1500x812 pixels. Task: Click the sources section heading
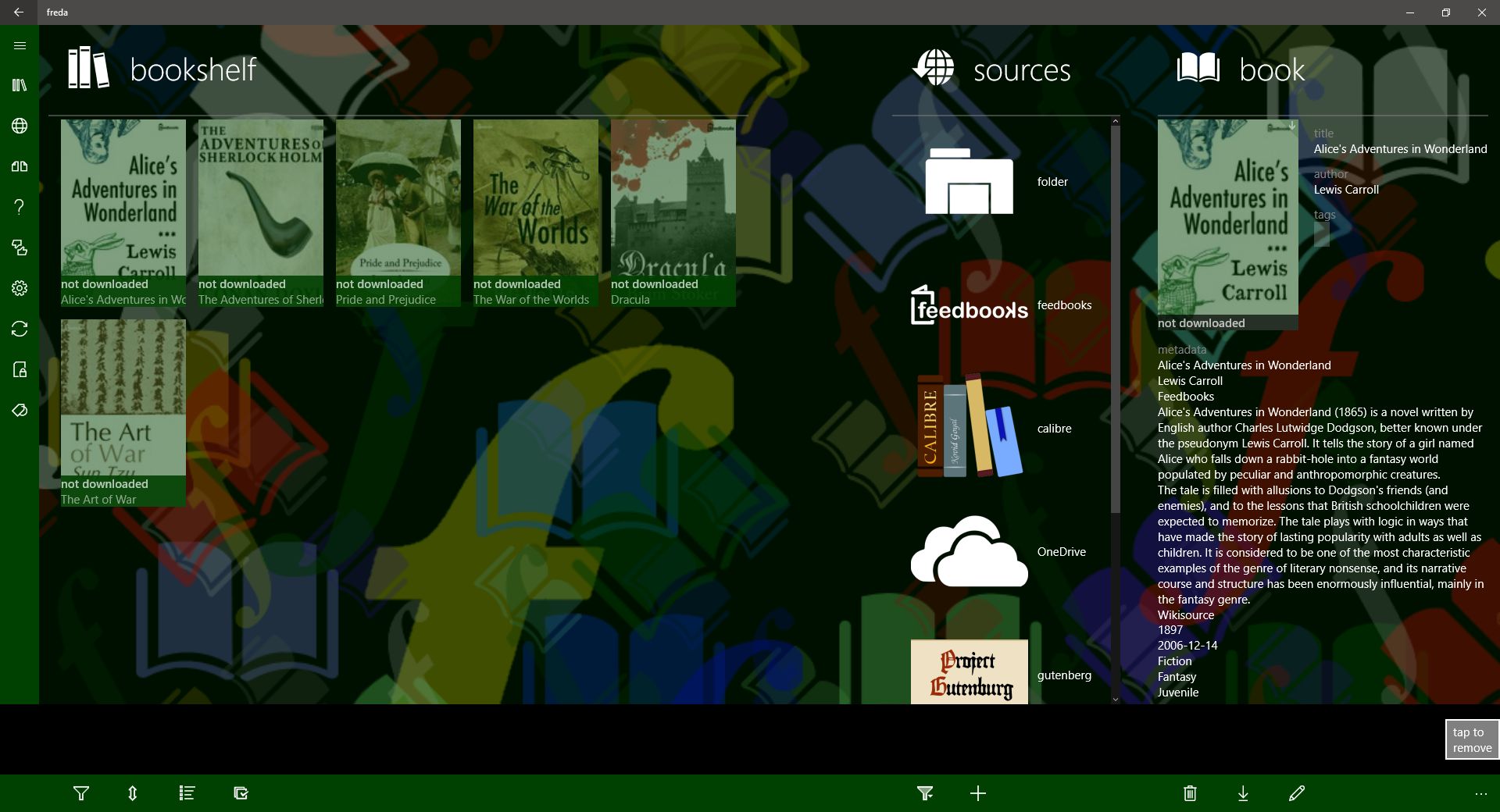point(1022,70)
